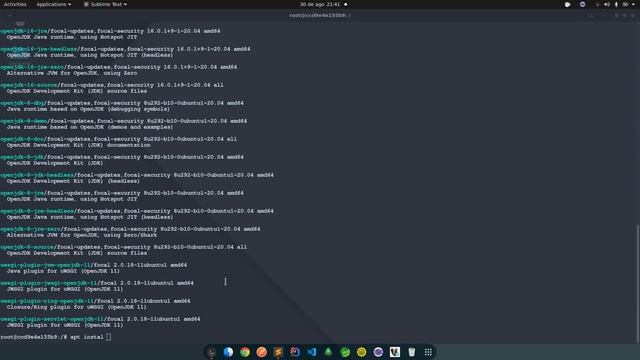The image size is (640, 360).
Task: Open the Applications menu
Action: 53,4
